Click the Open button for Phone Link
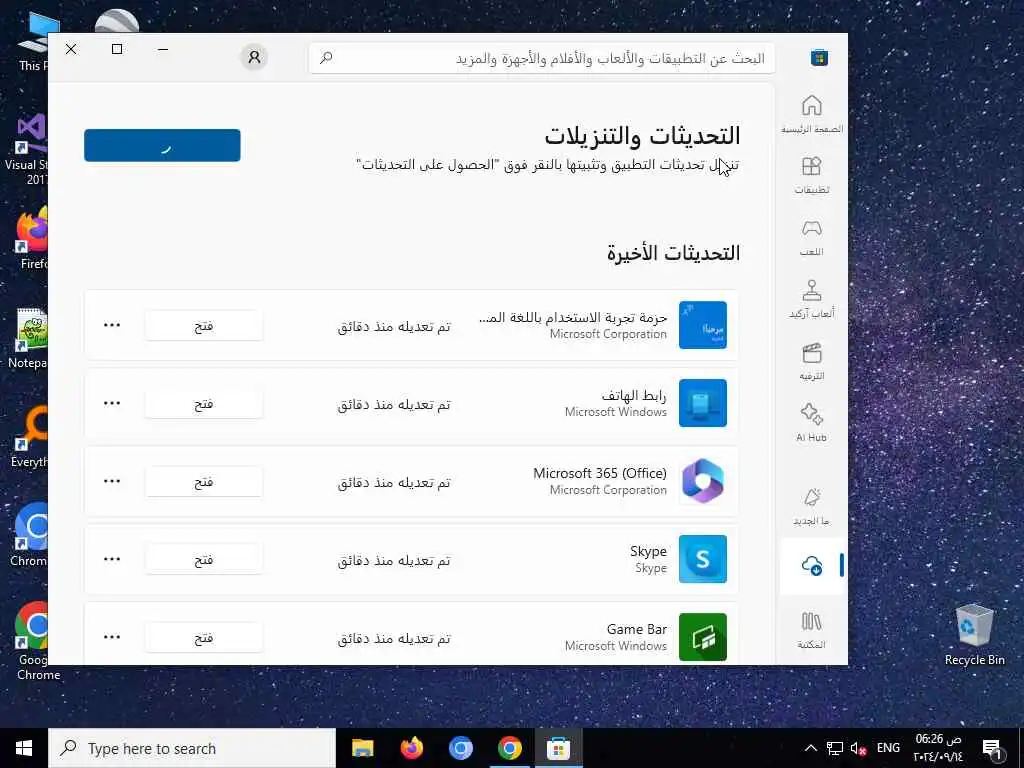 coord(204,404)
